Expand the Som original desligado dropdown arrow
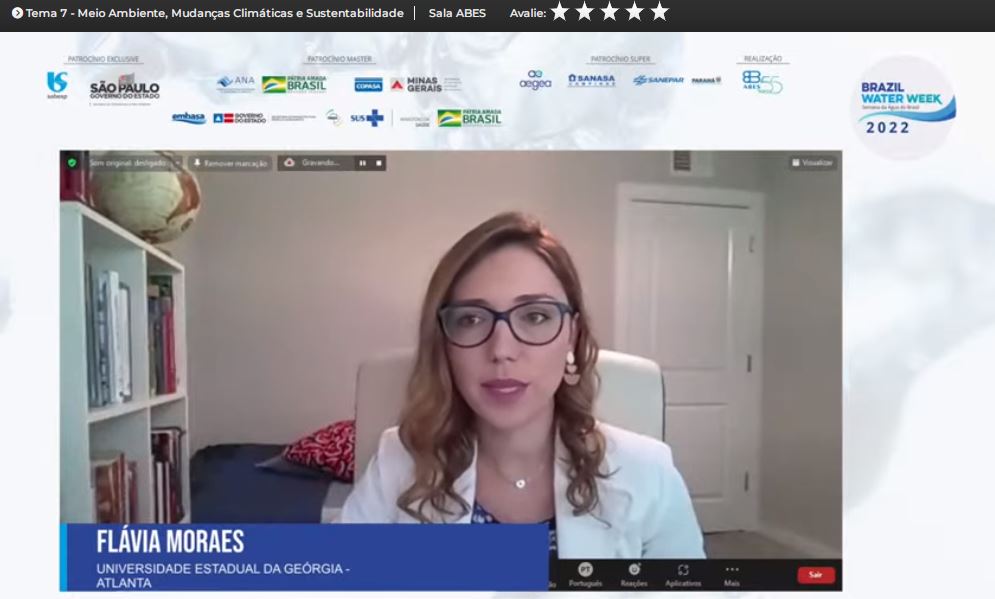 pos(177,163)
